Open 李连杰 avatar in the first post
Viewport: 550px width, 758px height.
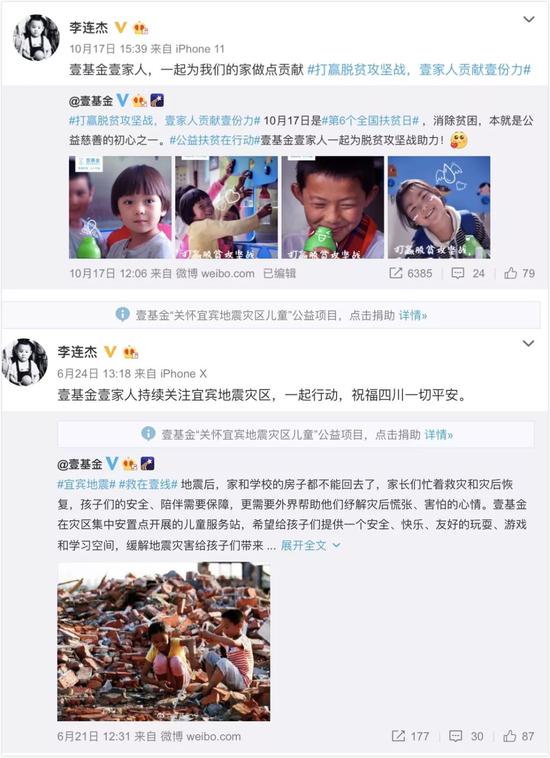[x=36, y=37]
